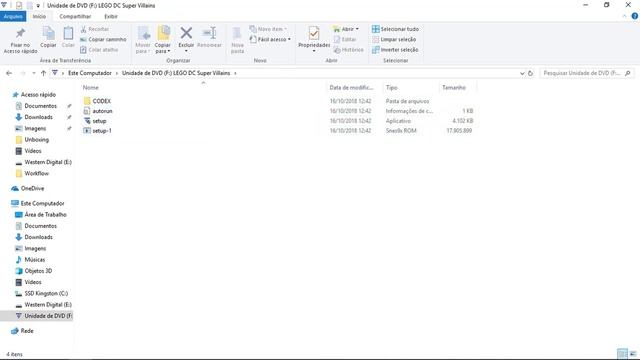Collapse the ribbon with the chevron
Screen dimensions: 640x360
point(624,16)
